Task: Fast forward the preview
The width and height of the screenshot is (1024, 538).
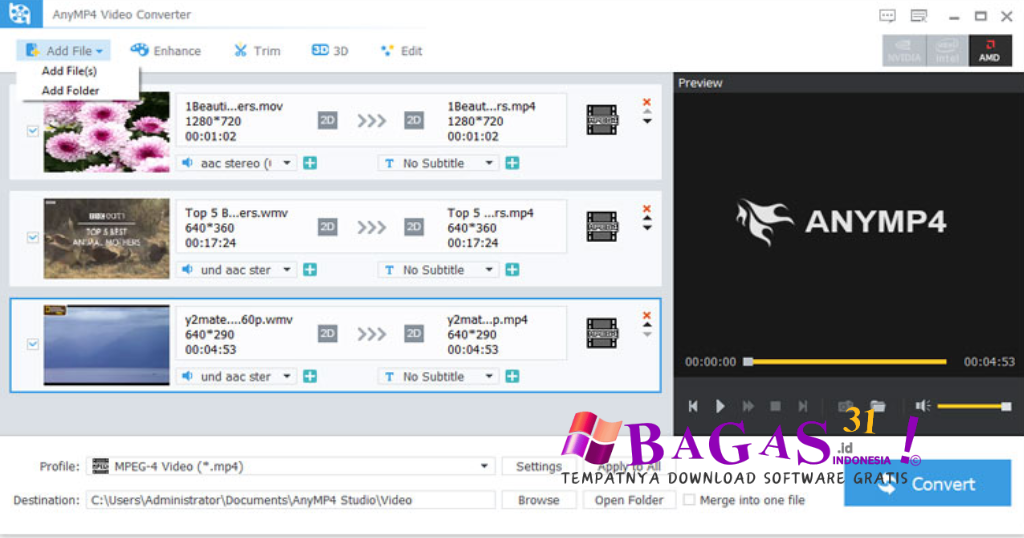Action: (748, 406)
